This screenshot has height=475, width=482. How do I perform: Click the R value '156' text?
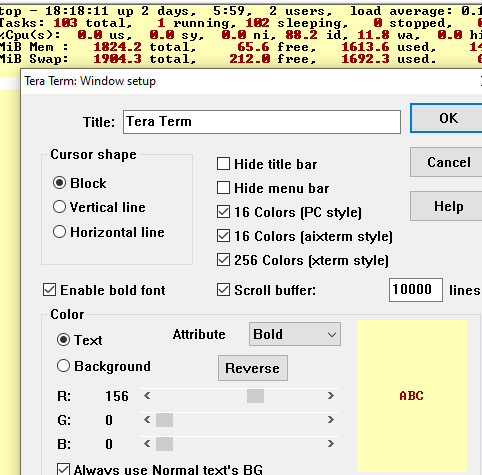tap(117, 396)
